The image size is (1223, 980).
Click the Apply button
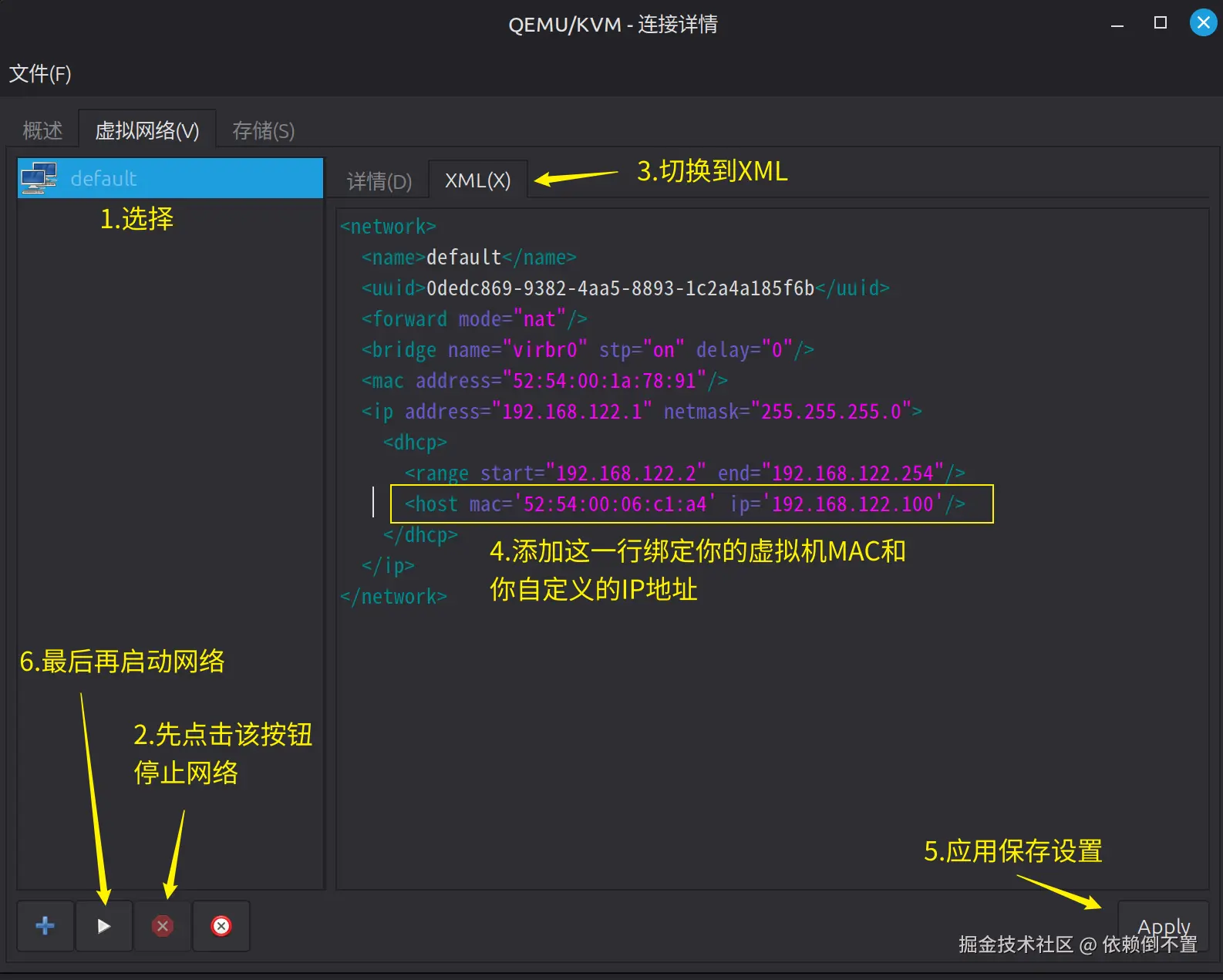pos(1163,926)
